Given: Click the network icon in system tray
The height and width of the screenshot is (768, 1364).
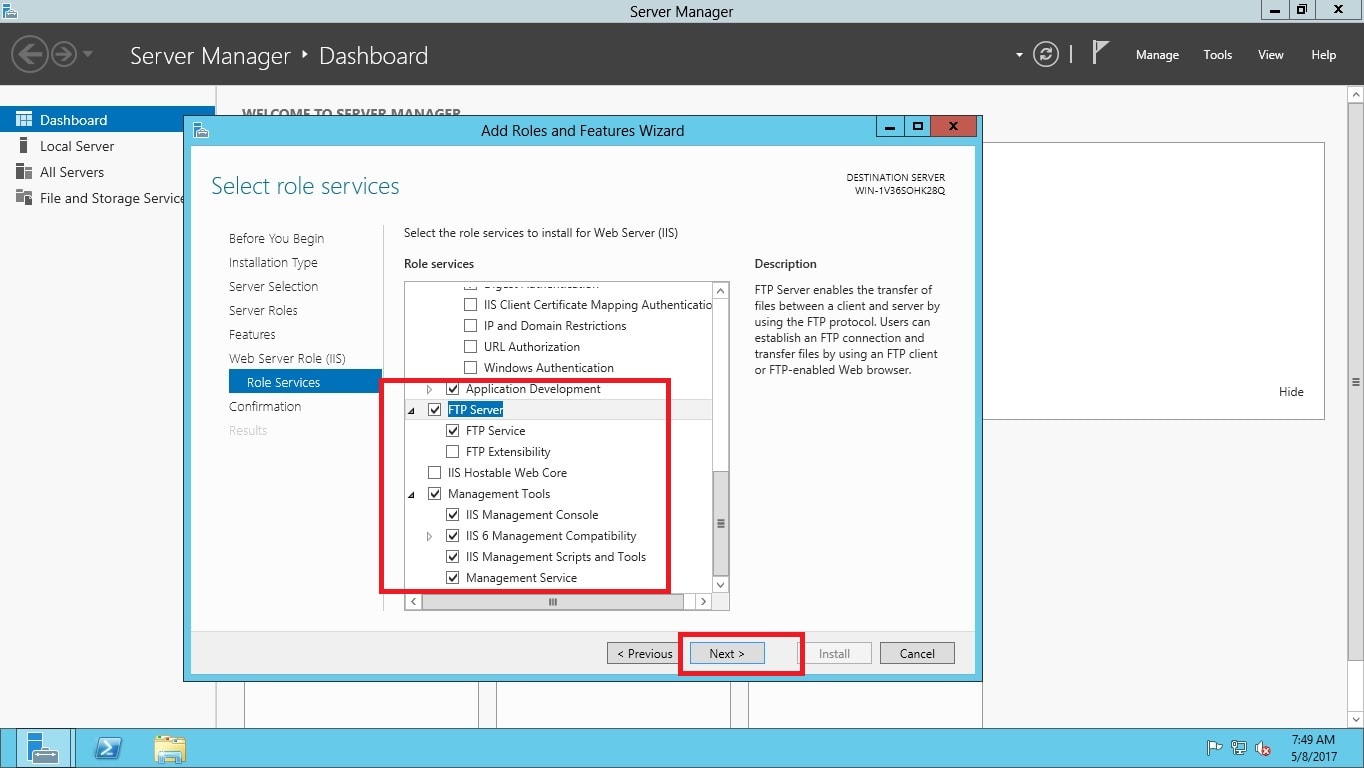Looking at the screenshot, I should point(1239,748).
